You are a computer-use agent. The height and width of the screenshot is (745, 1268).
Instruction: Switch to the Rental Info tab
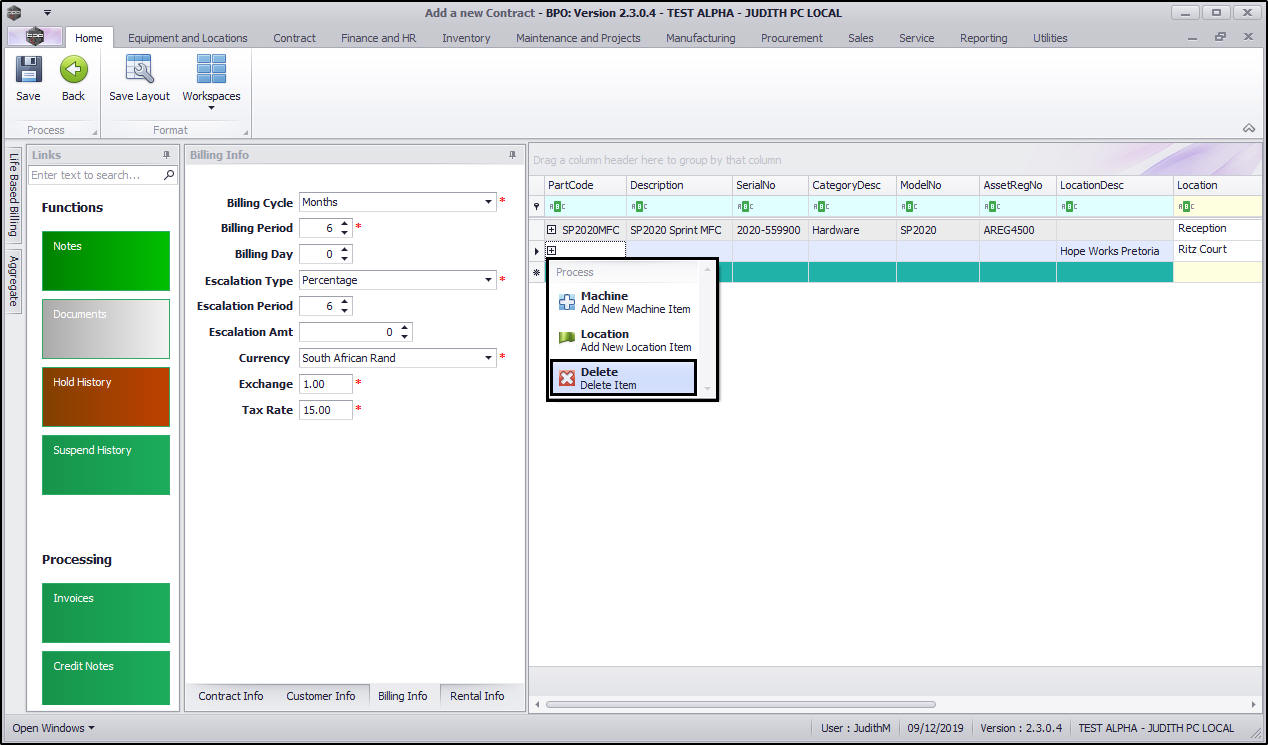click(477, 696)
